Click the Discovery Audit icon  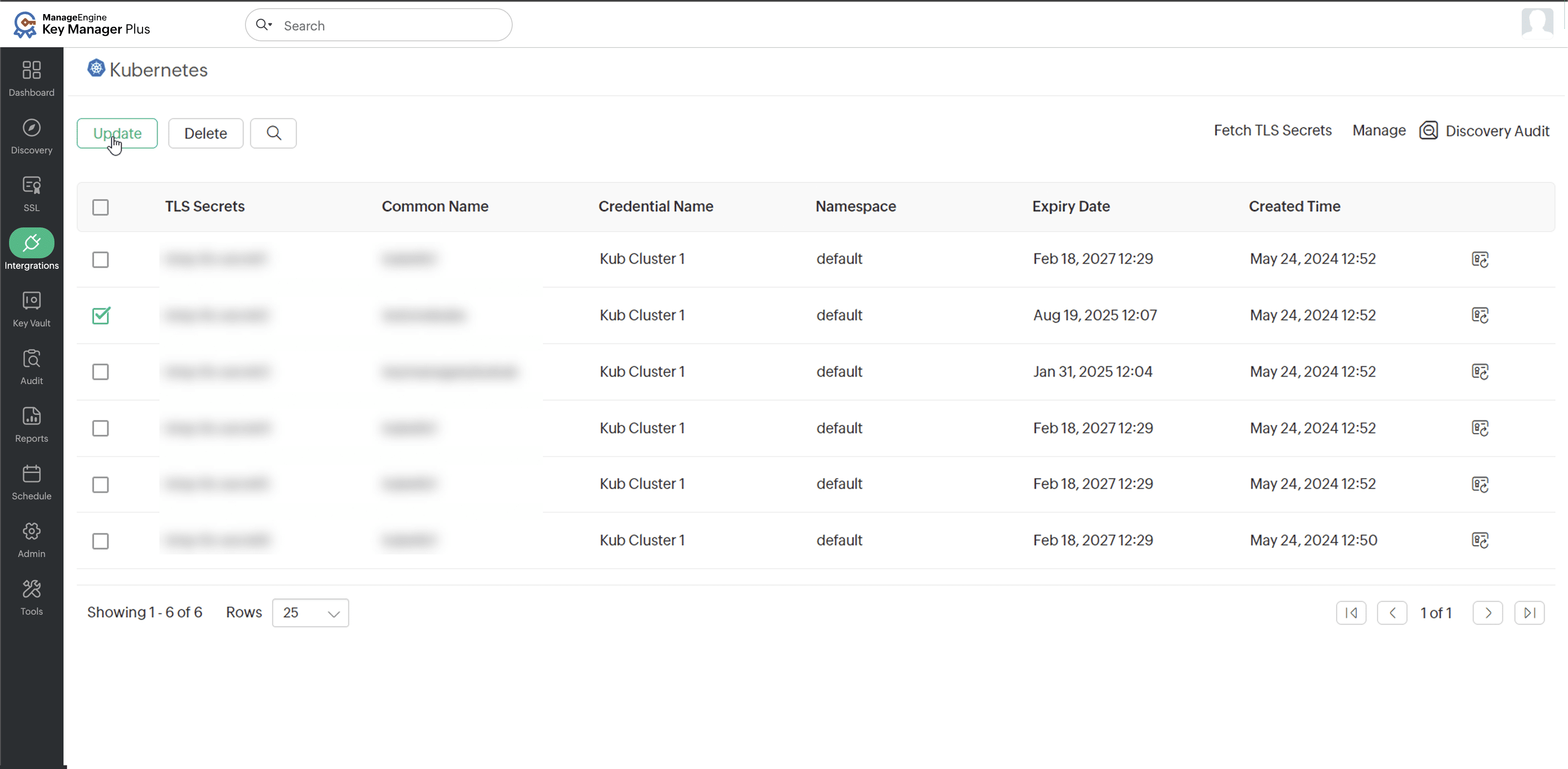click(1429, 131)
